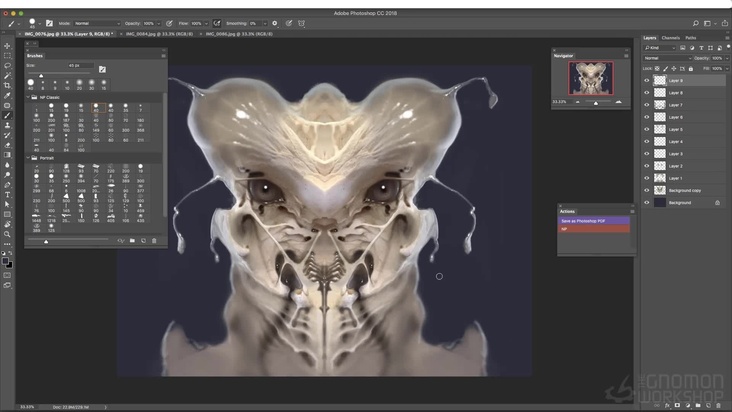Select the Zoom magnifier tool

pos(7,234)
